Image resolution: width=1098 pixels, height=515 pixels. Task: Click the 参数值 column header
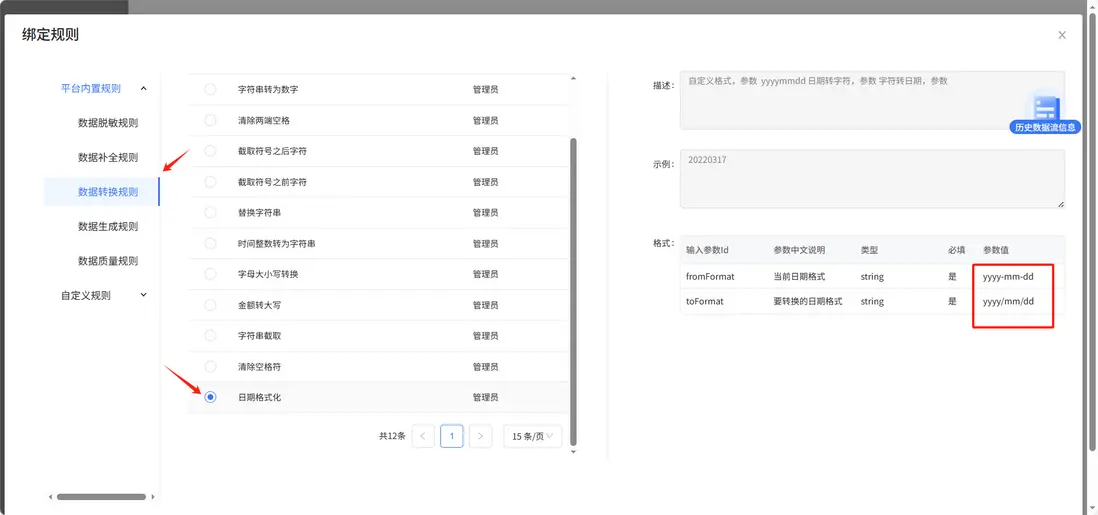(996, 250)
